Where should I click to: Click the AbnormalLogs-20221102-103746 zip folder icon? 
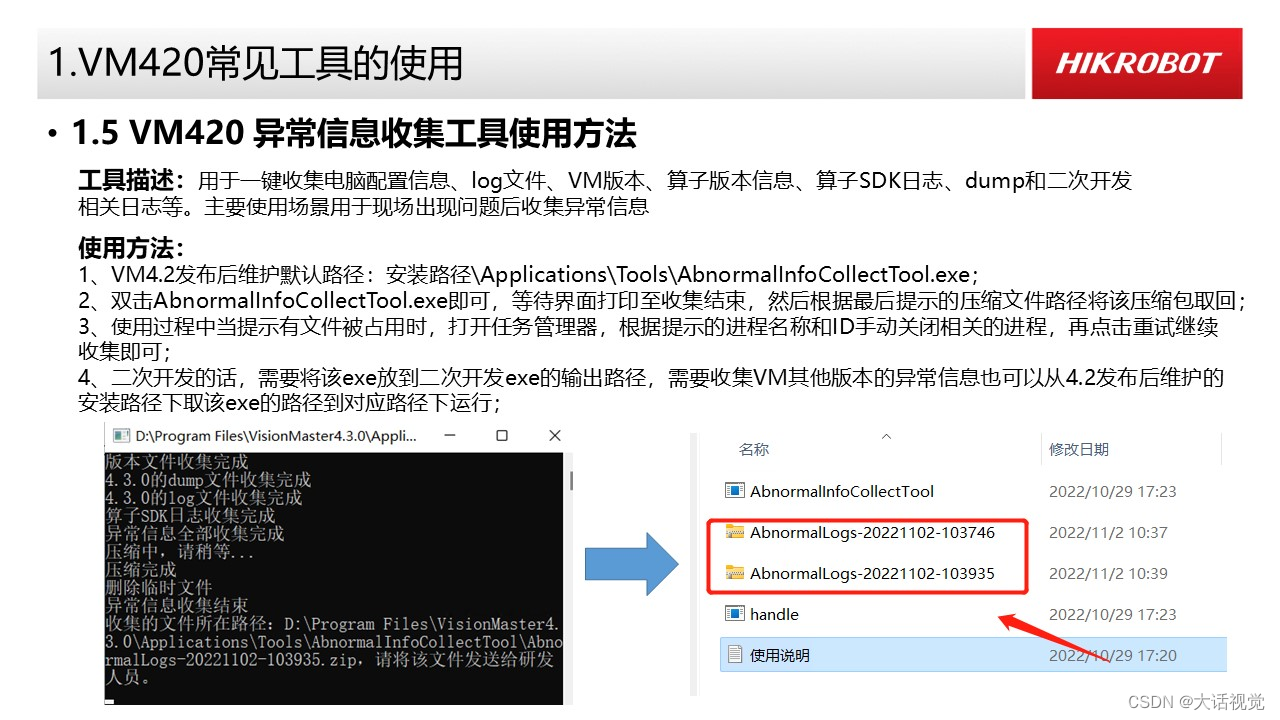pos(735,532)
